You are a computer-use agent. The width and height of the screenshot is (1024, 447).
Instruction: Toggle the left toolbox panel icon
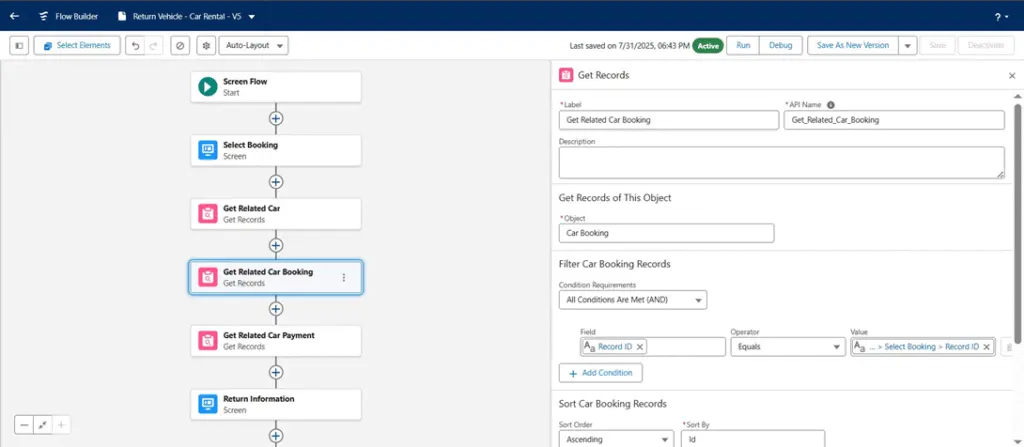(19, 46)
